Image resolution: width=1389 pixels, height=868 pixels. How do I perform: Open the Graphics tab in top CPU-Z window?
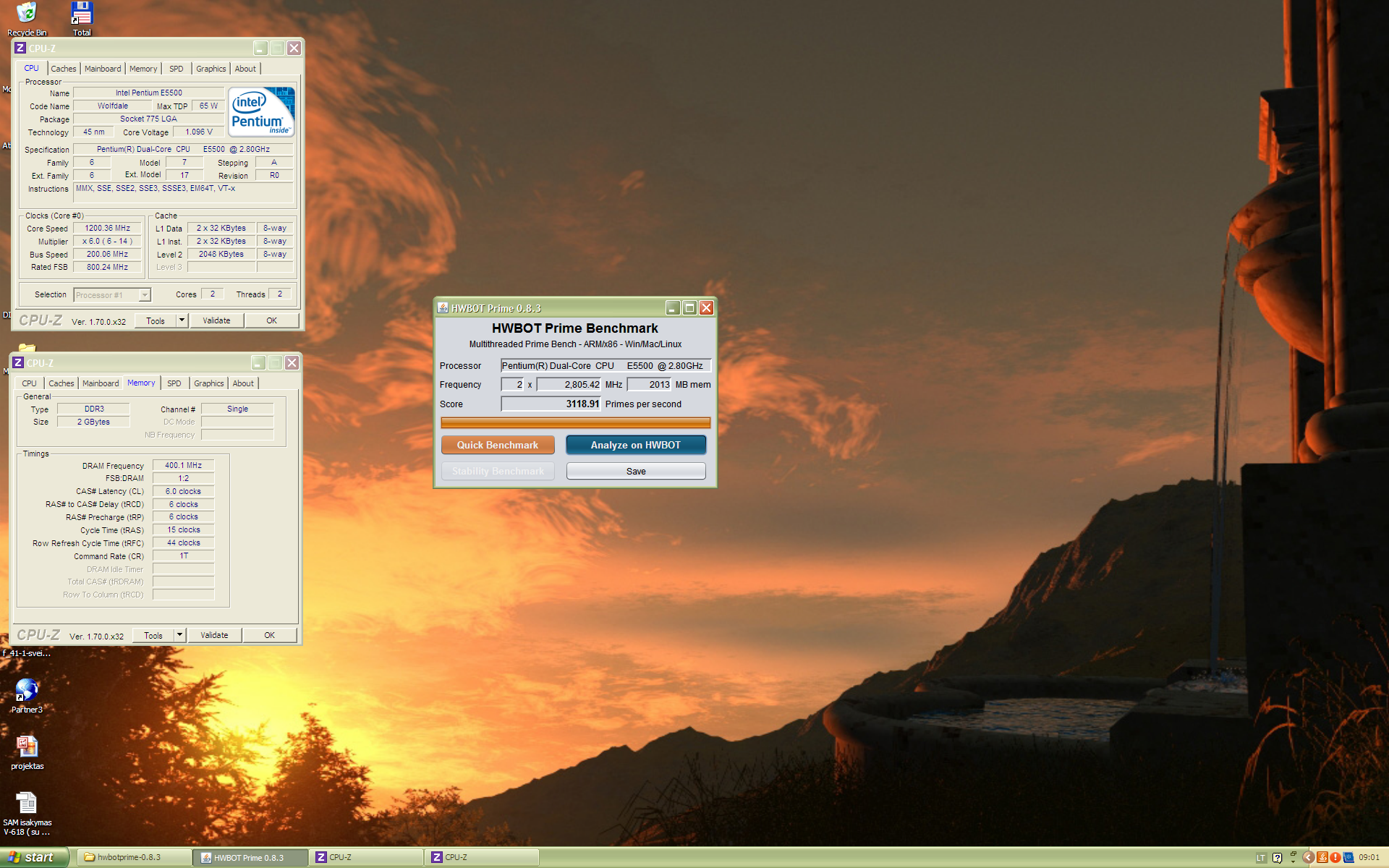[x=211, y=69]
